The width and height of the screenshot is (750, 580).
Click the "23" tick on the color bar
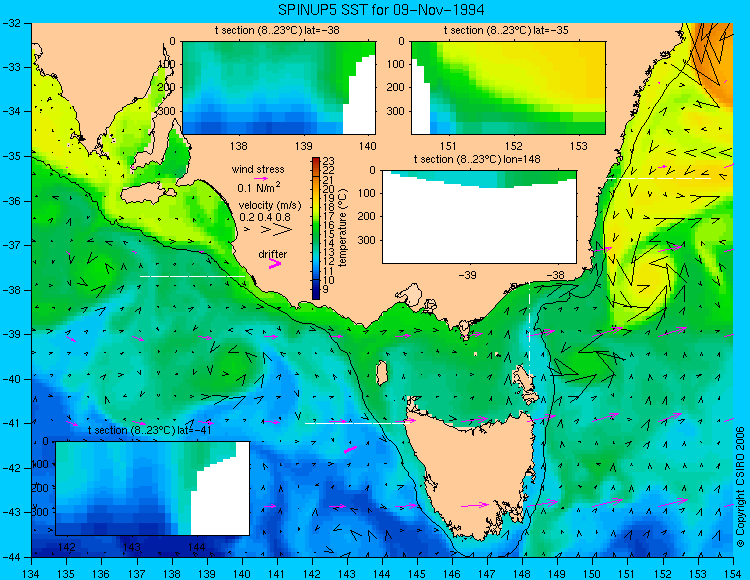coord(329,161)
